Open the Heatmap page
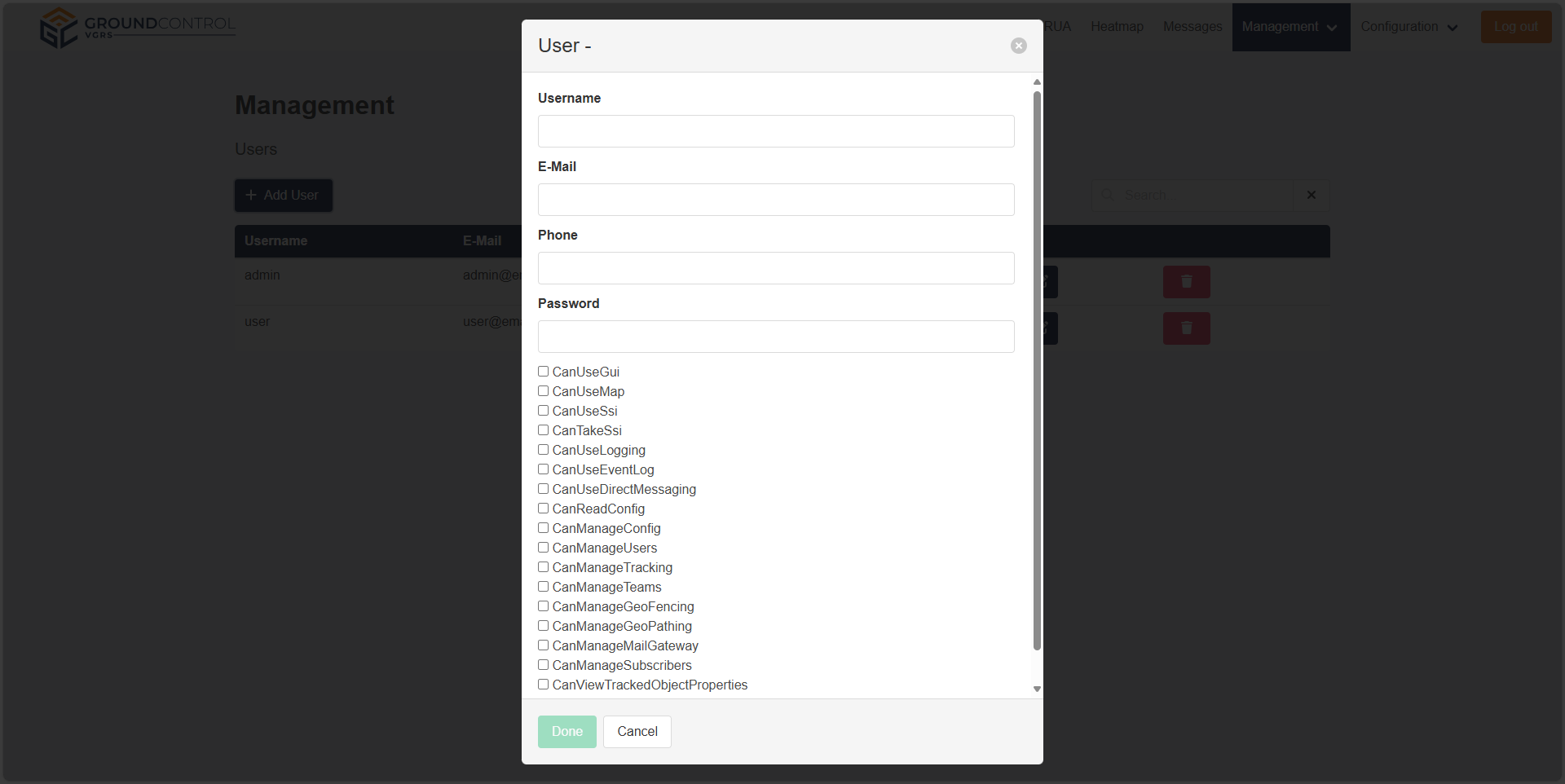1565x784 pixels. [x=1117, y=27]
